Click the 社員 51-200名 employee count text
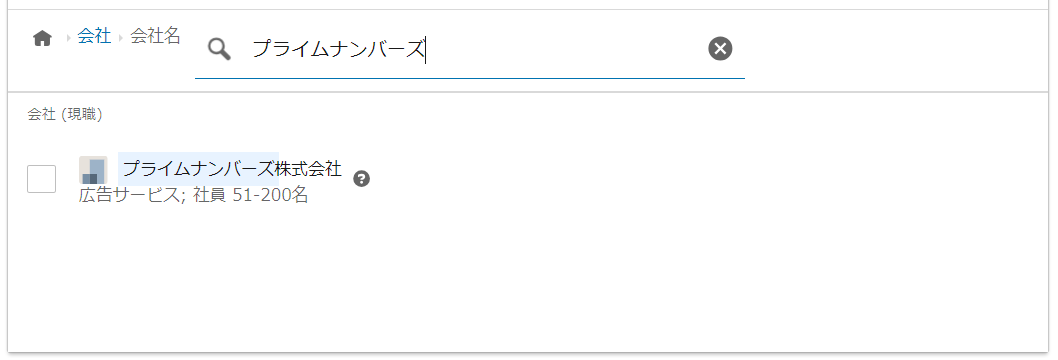The height and width of the screenshot is (360, 1058). (251, 196)
